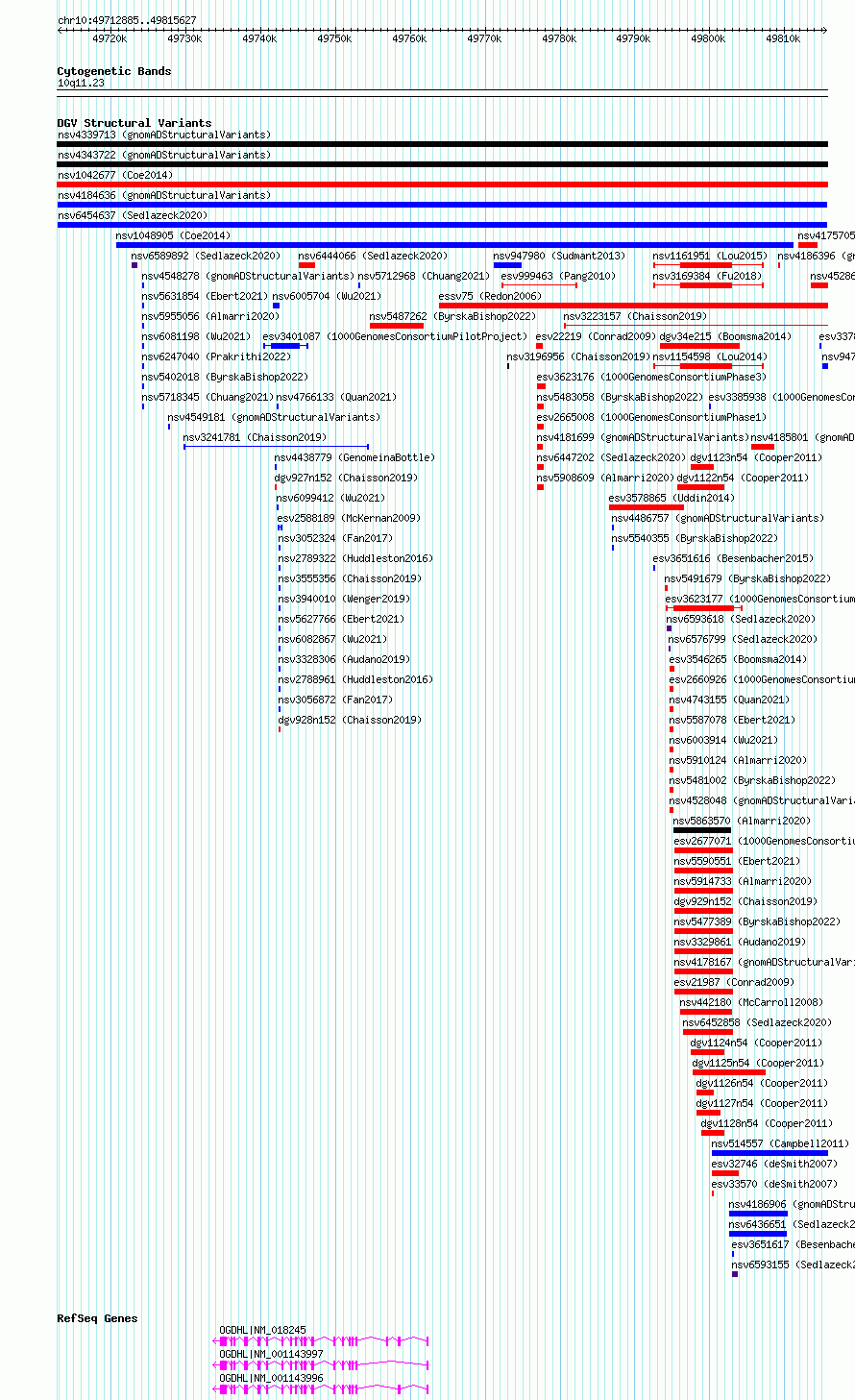The image size is (855, 1400).
Task: Click the RefSeq Genes track title
Action: [97, 1318]
